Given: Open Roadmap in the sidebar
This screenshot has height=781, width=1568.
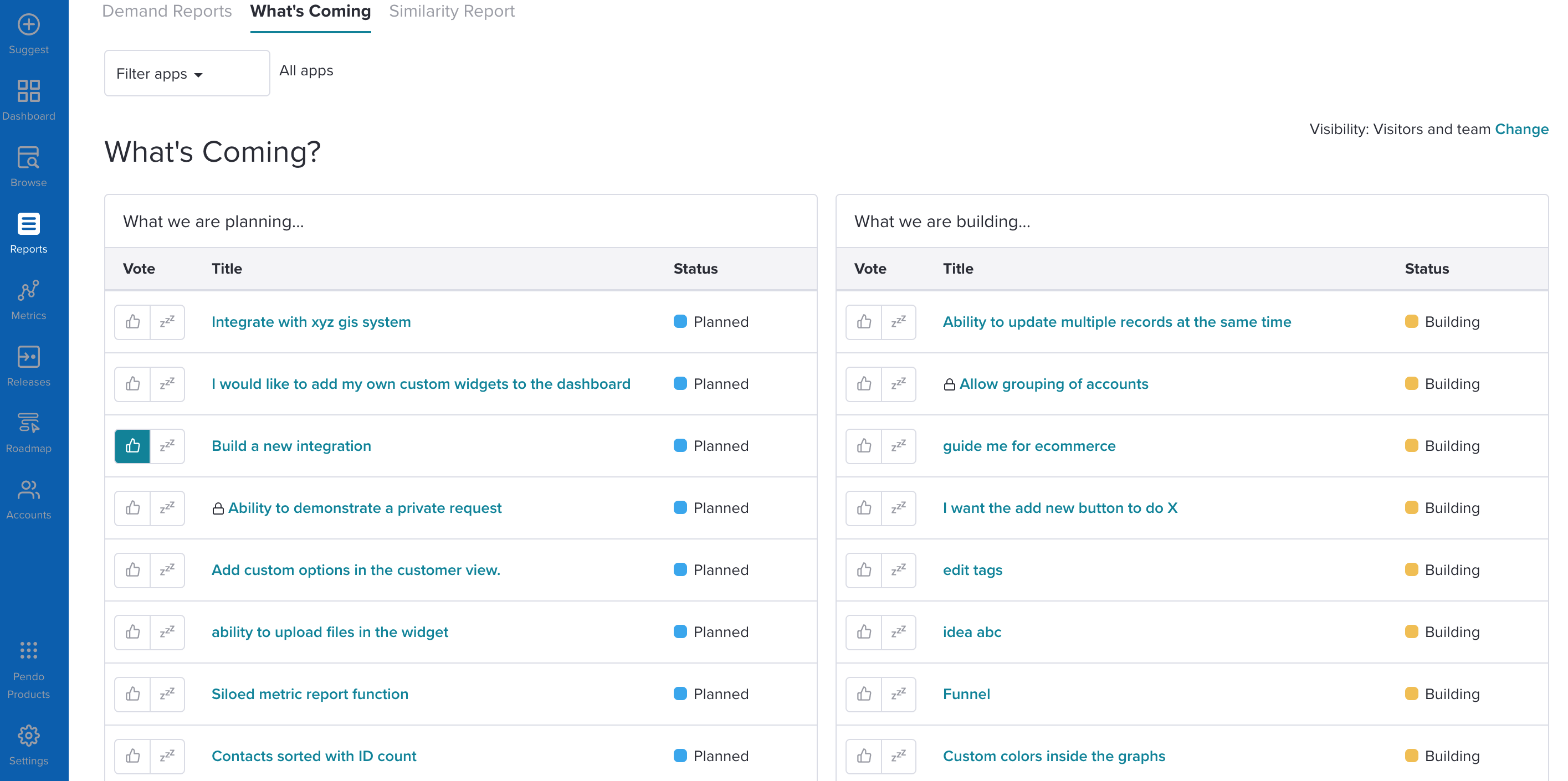Looking at the screenshot, I should coord(29,432).
